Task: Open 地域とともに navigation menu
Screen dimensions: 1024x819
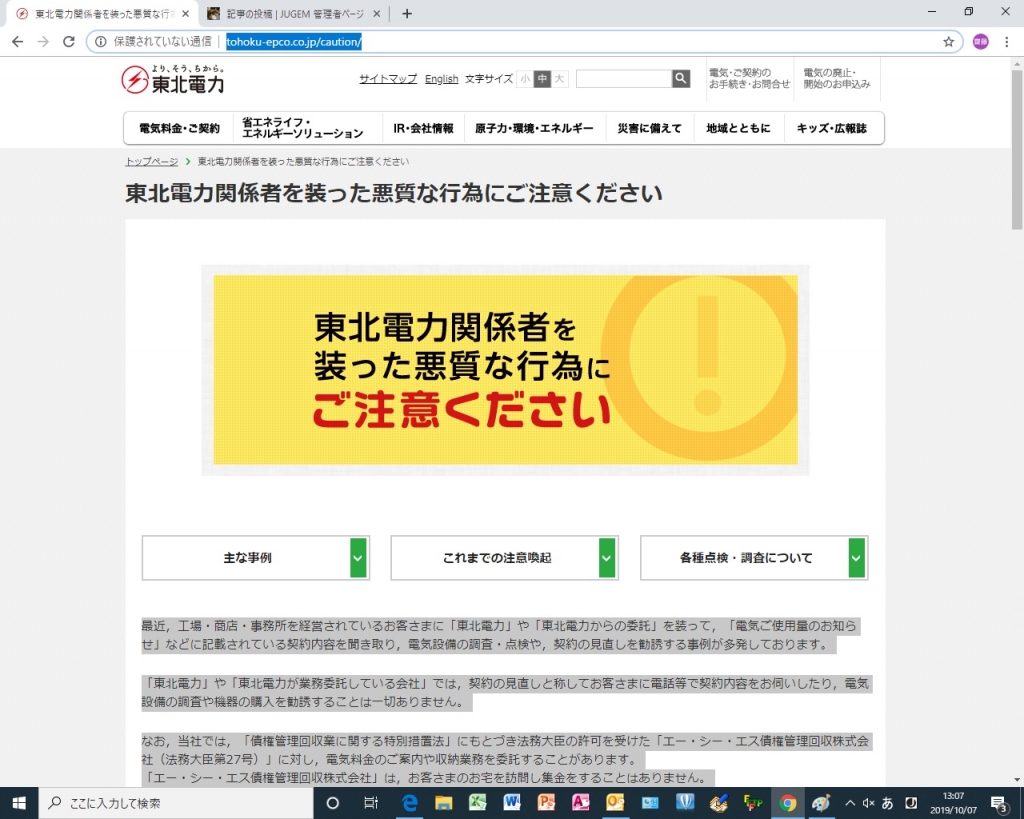Action: tap(739, 128)
